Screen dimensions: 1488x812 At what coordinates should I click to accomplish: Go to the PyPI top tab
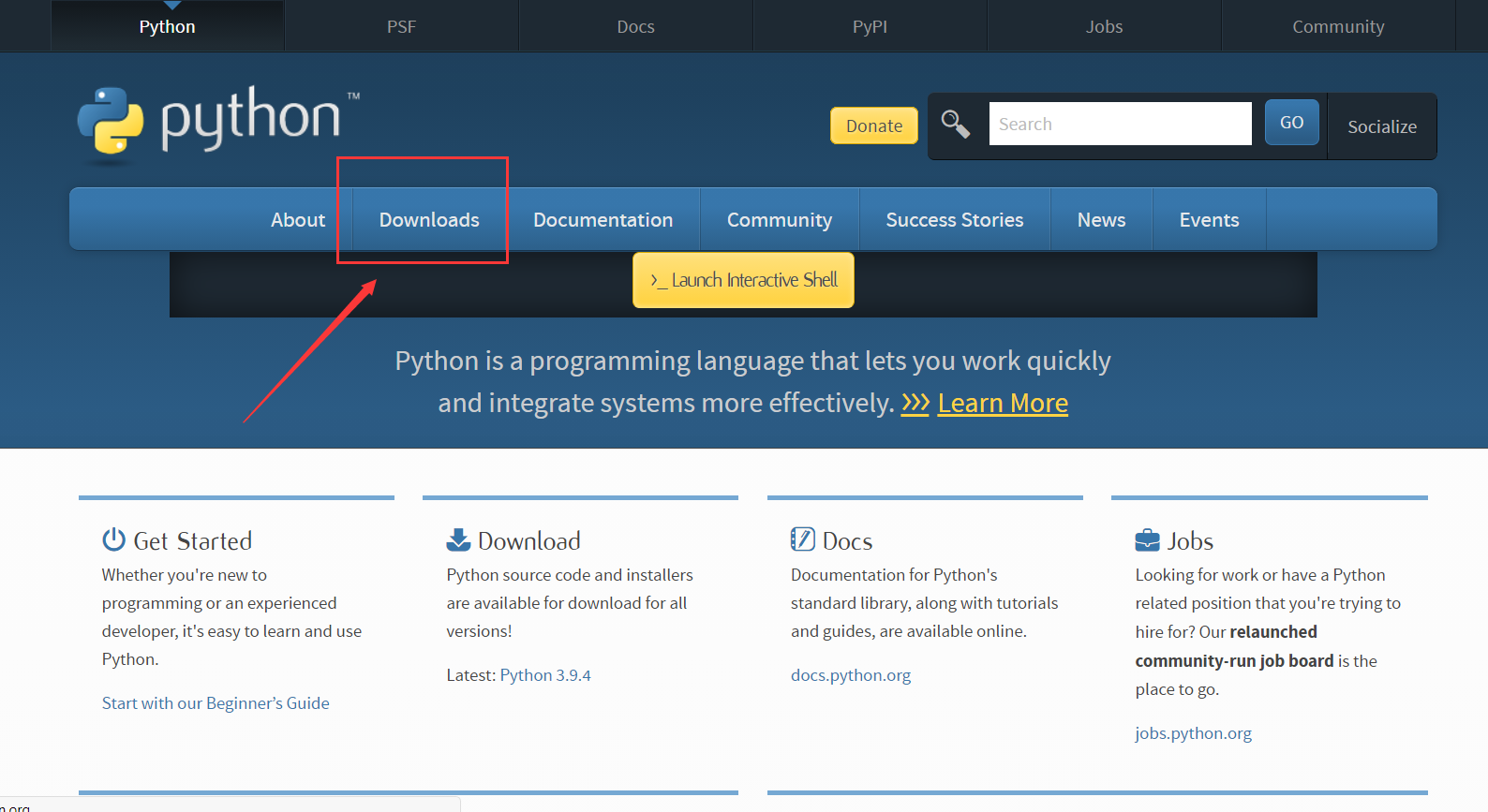870,26
